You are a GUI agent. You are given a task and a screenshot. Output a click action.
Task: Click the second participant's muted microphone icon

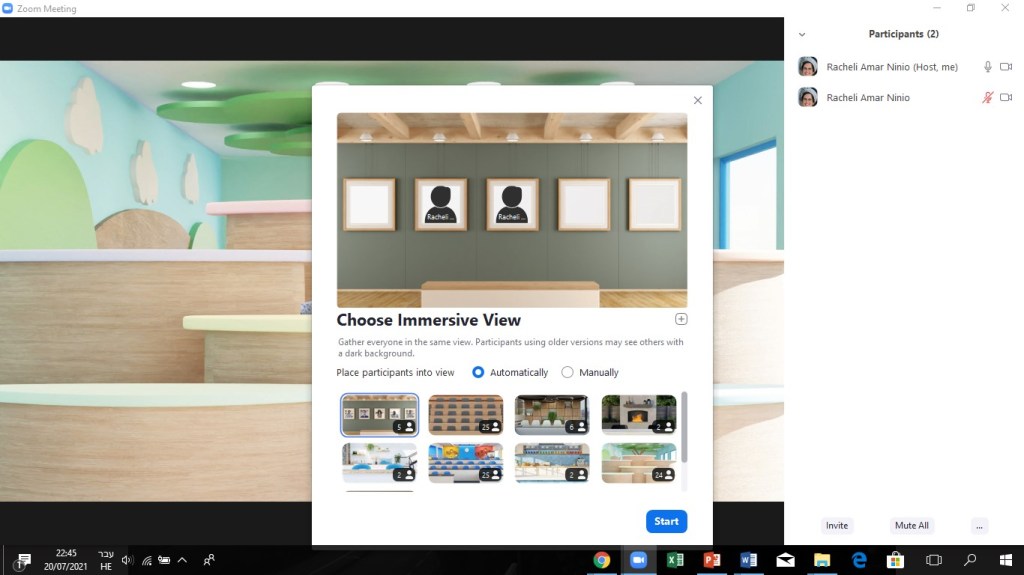point(988,98)
